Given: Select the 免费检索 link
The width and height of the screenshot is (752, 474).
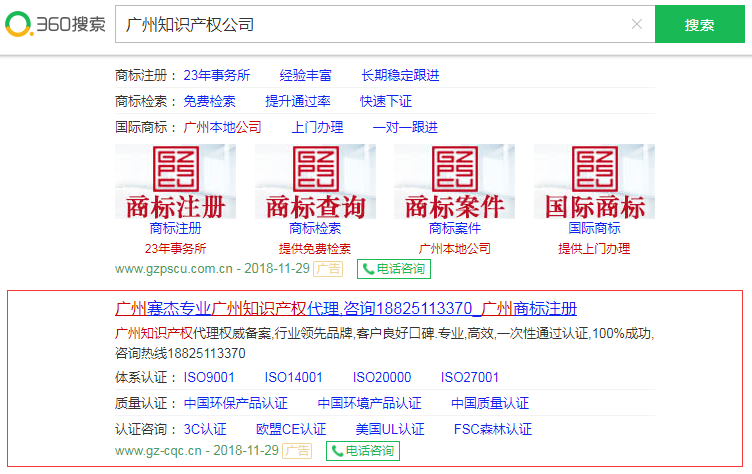Looking at the screenshot, I should (210, 101).
